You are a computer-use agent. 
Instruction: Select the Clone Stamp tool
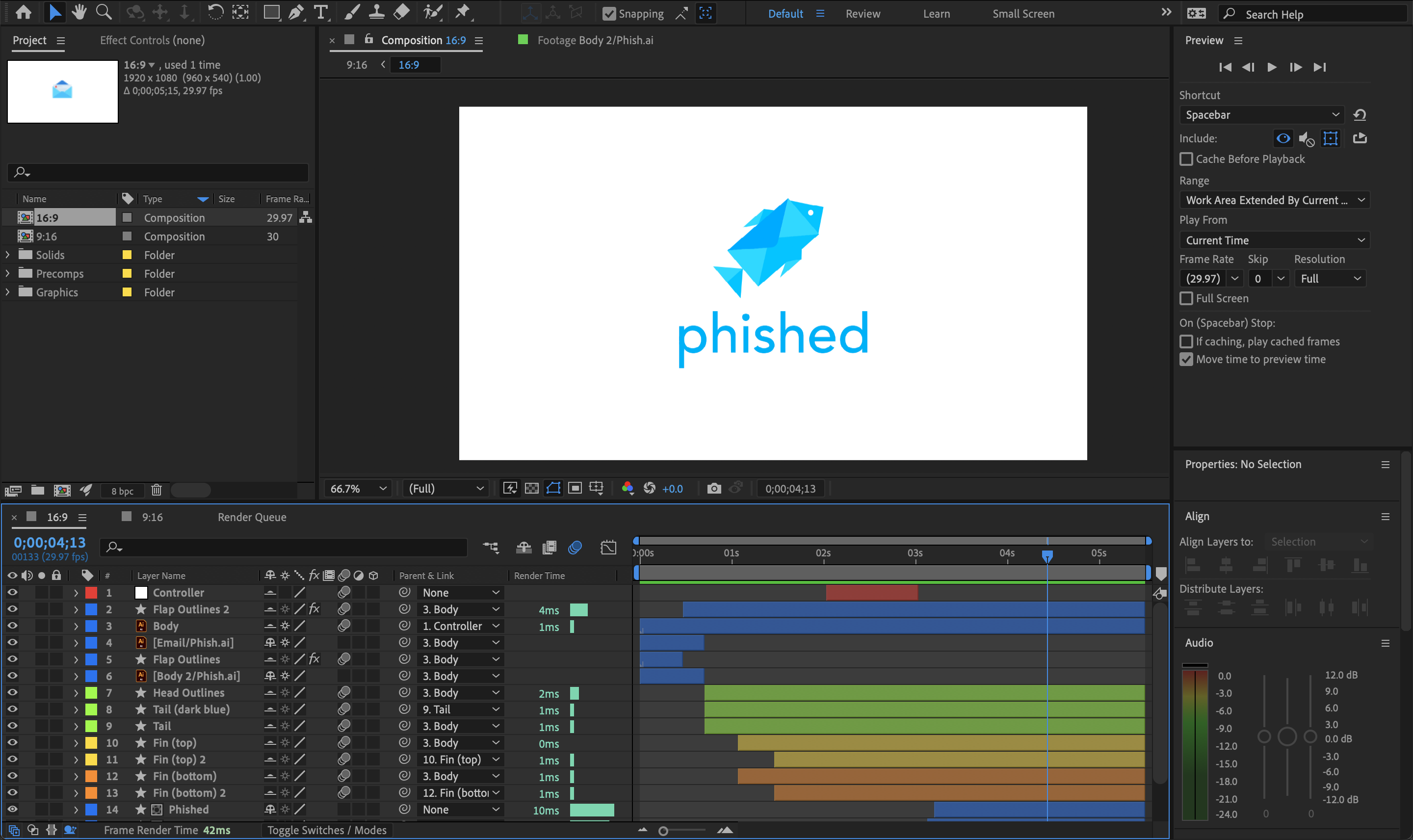(x=376, y=12)
